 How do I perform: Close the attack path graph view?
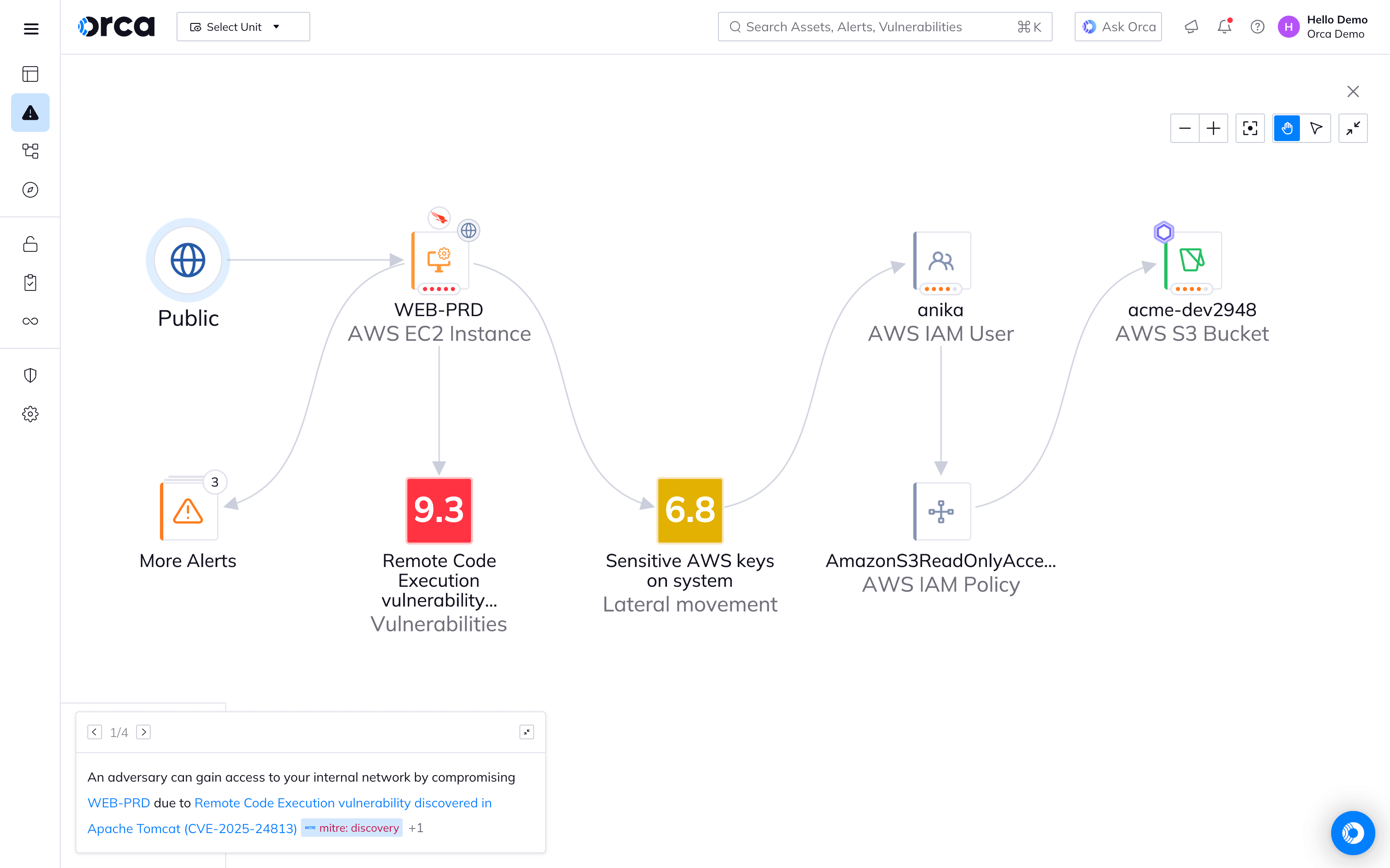[1353, 91]
